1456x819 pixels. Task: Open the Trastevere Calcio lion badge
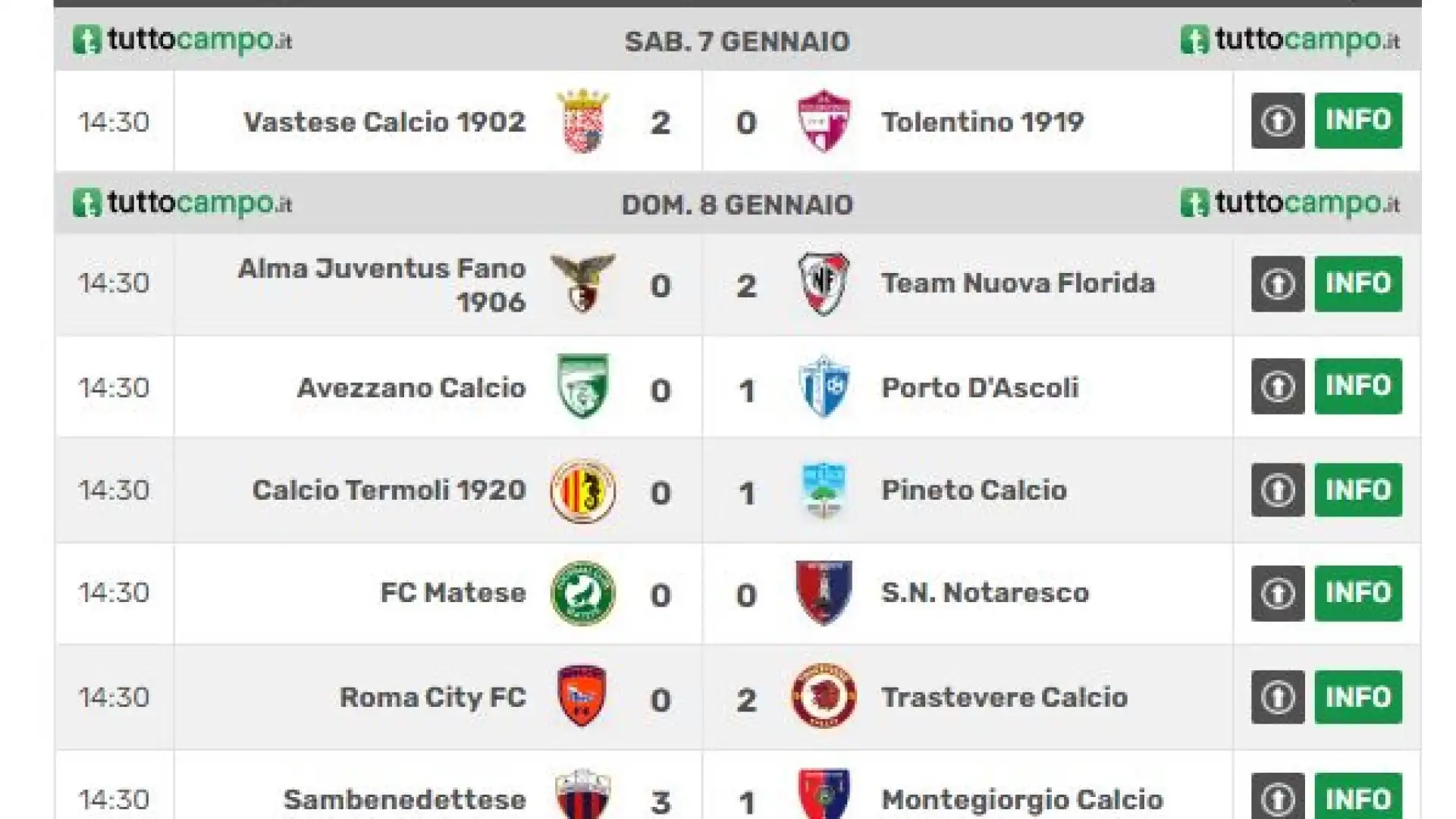tap(824, 696)
